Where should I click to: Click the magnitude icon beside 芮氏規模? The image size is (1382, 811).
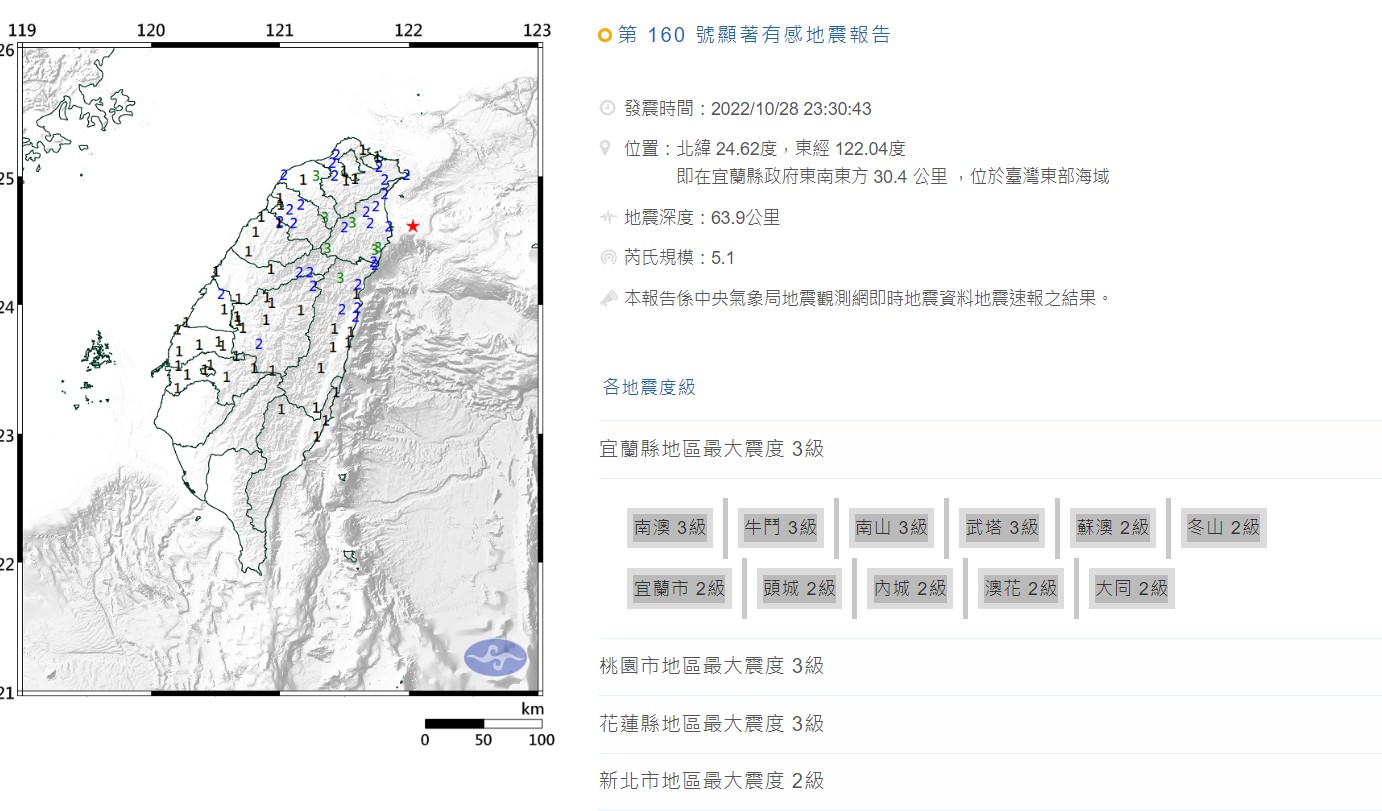pos(606,257)
